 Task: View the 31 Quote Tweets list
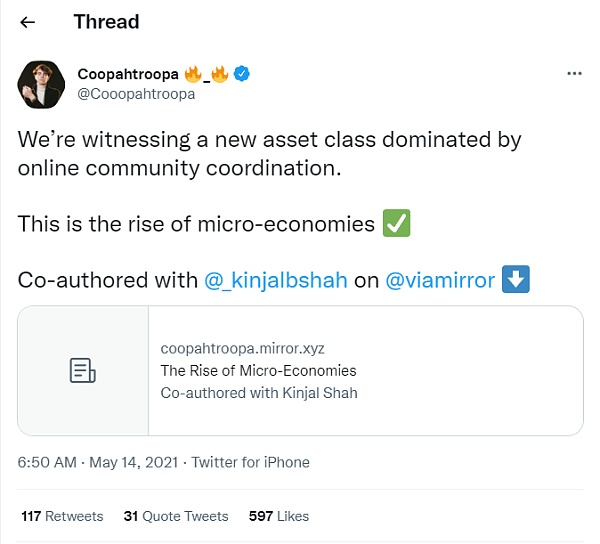(176, 516)
